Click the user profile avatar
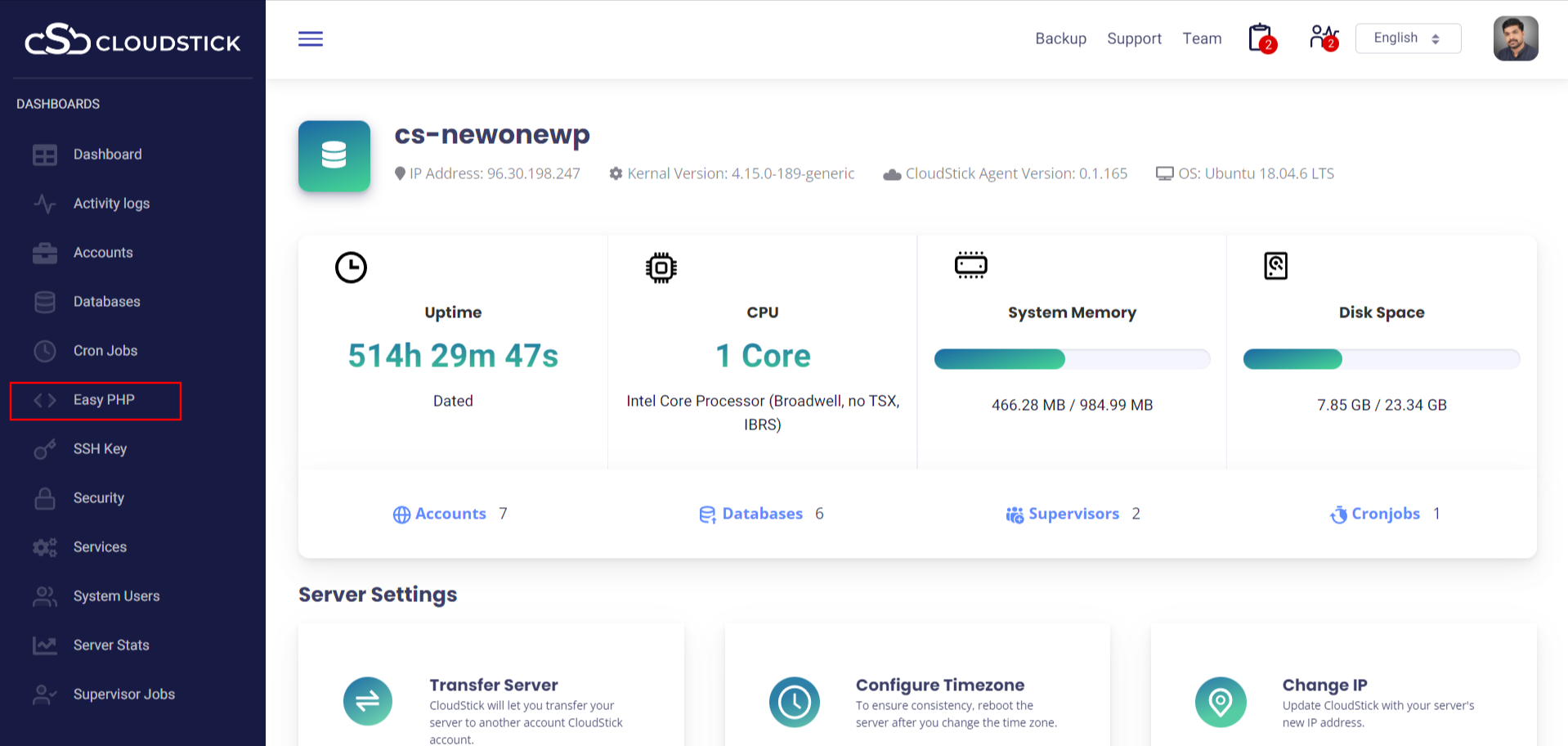This screenshot has height=746, width=1568. coord(1515,38)
